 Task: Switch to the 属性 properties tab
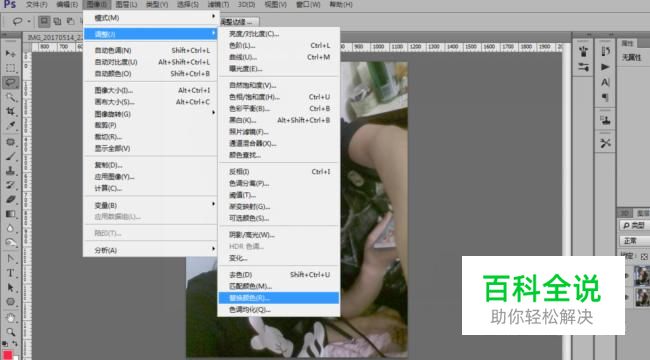coord(627,43)
